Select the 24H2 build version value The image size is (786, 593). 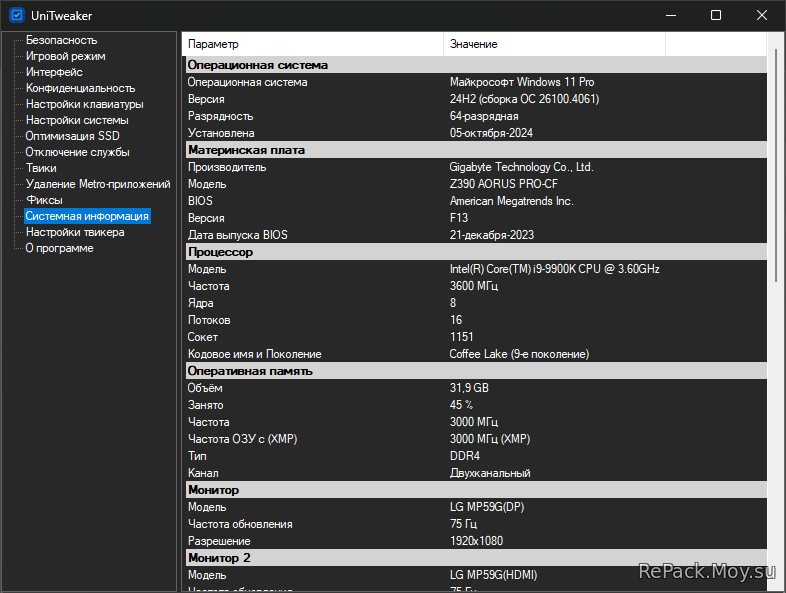[524, 99]
